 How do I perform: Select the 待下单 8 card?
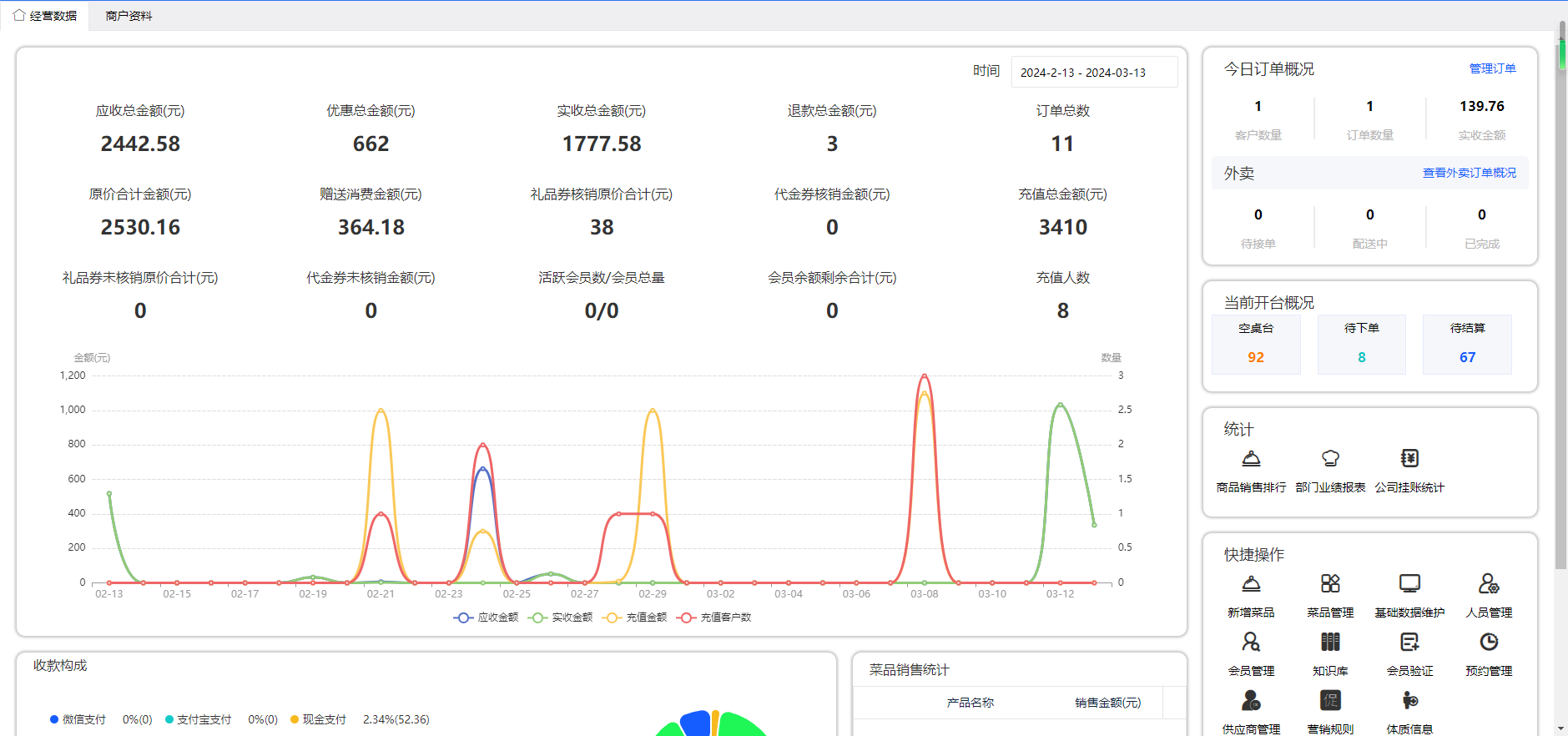(1361, 344)
